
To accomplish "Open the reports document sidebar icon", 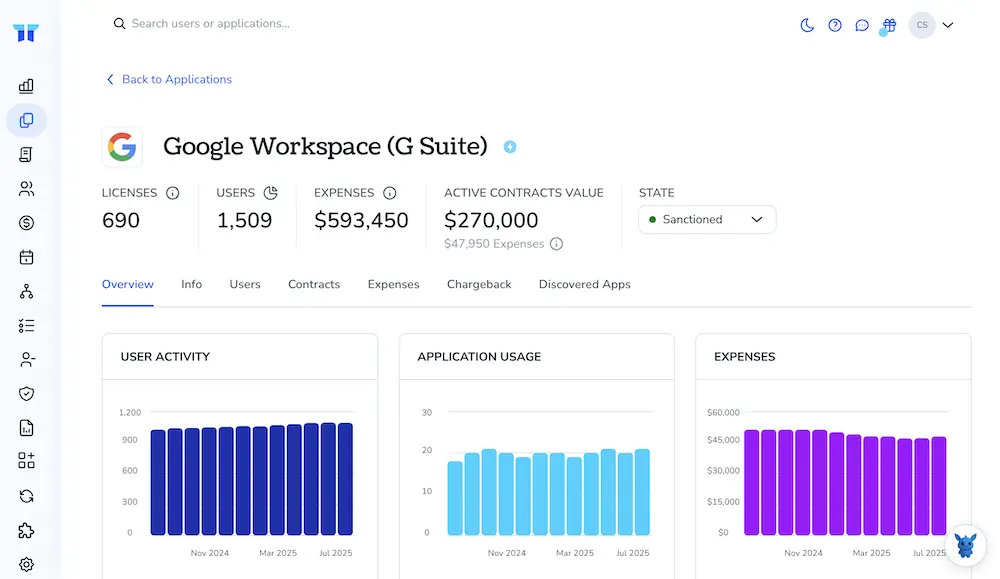I will point(26,428).
